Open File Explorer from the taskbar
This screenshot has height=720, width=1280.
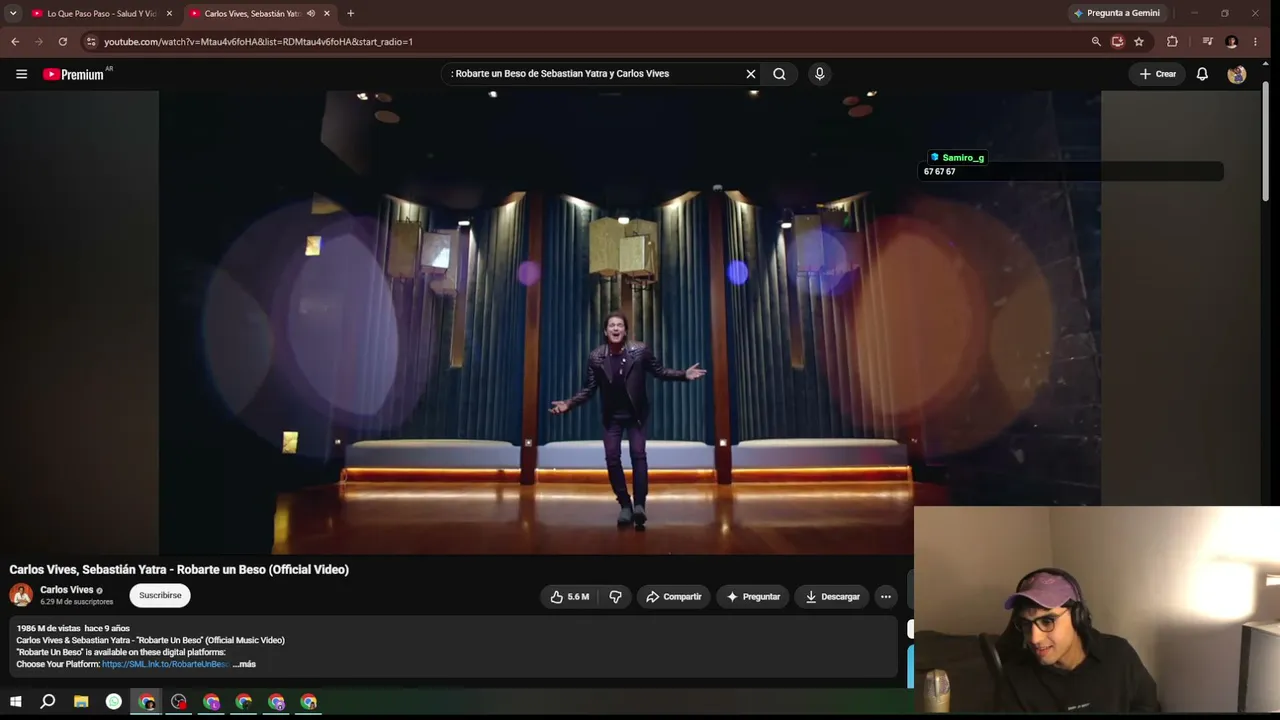(x=81, y=702)
